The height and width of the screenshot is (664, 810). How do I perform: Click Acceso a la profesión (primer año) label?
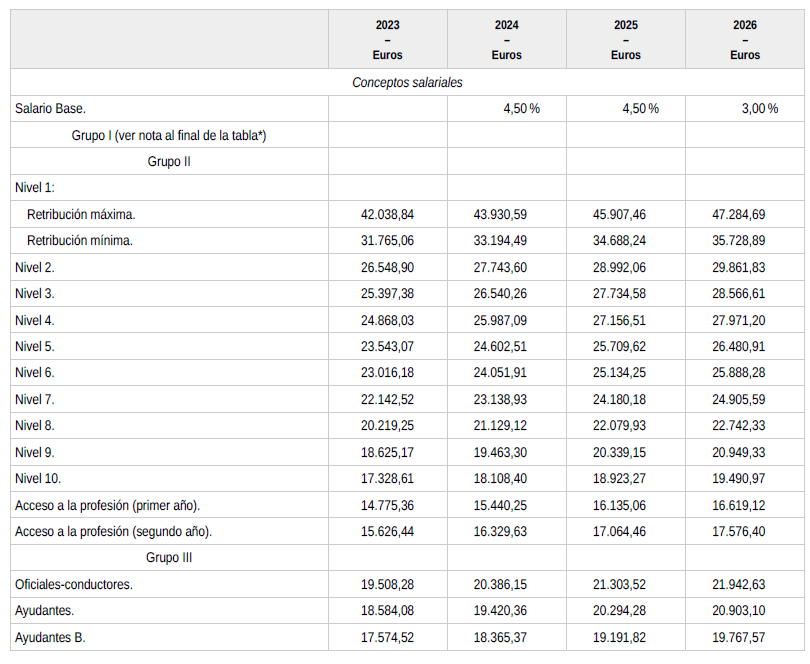pyautogui.click(x=108, y=506)
